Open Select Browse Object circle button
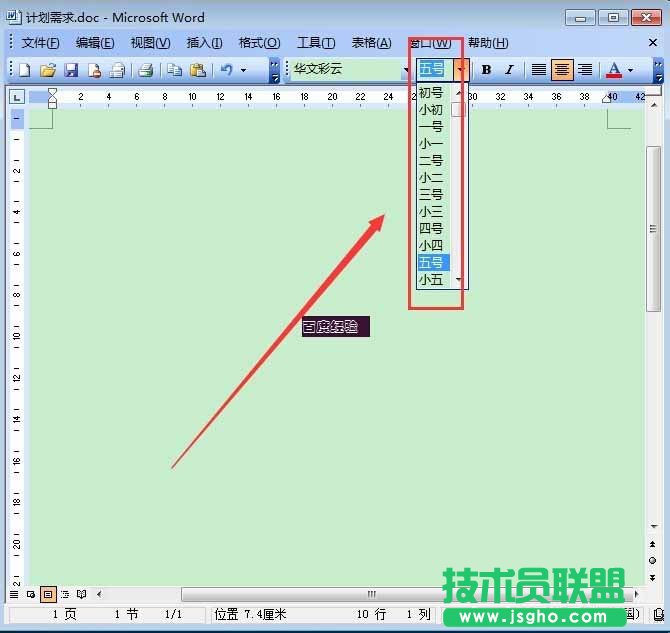The width and height of the screenshot is (670, 633). pos(652,560)
